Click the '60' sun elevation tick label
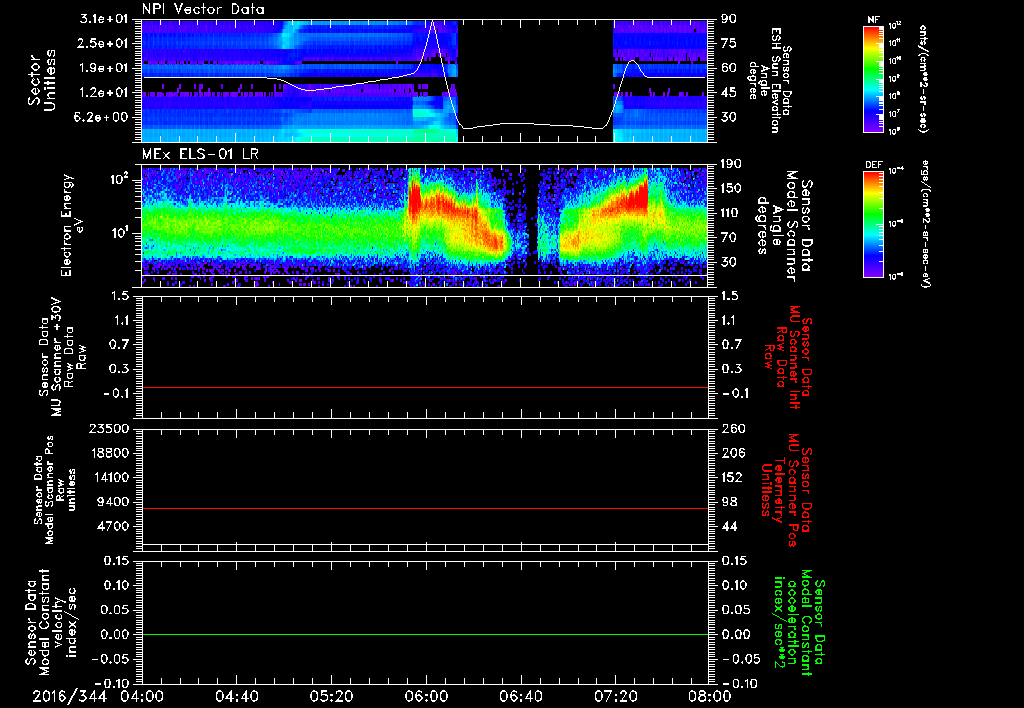The width and height of the screenshot is (1024, 708). pyautogui.click(x=728, y=68)
